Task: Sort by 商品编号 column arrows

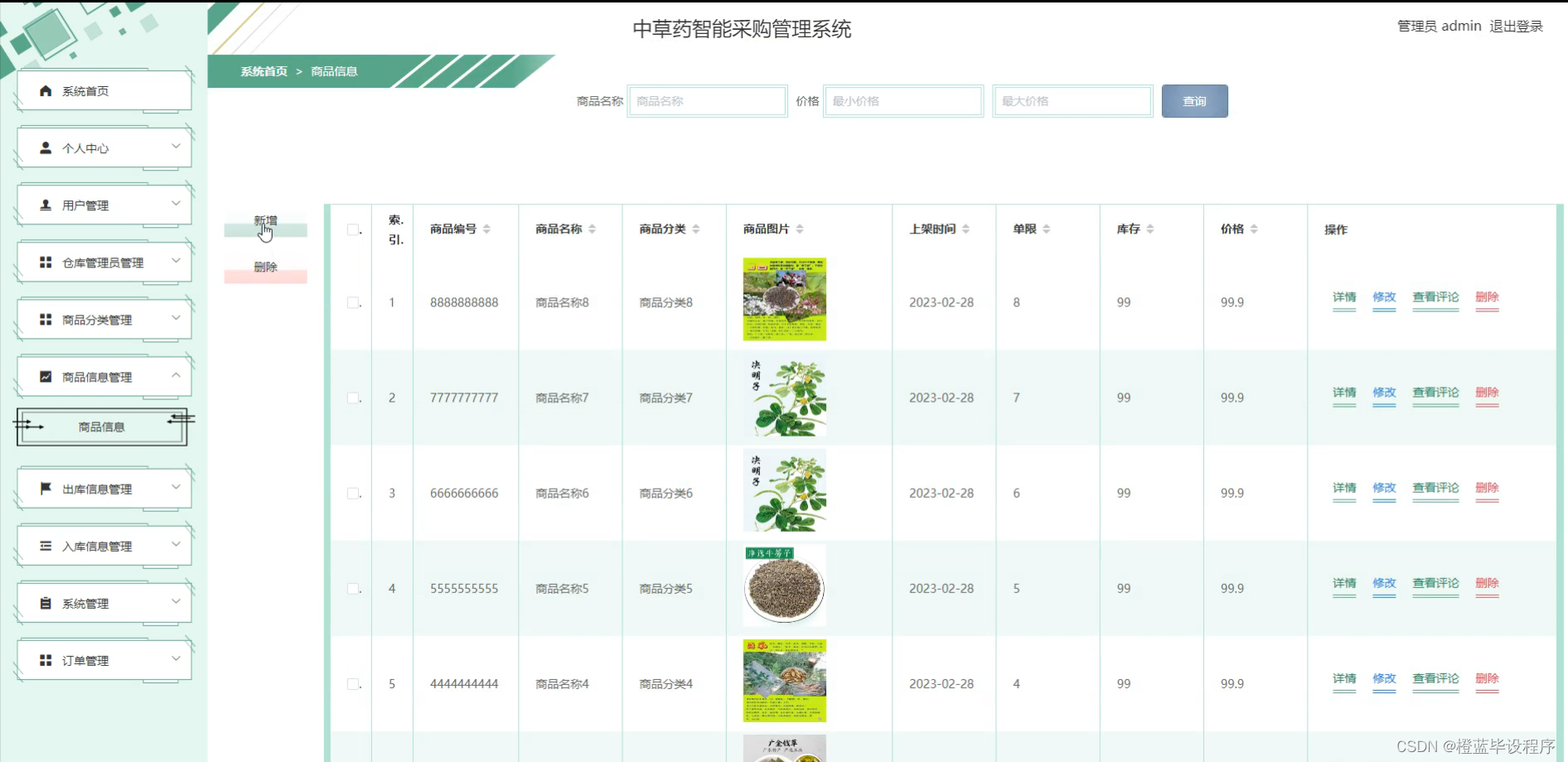Action: 486,229
